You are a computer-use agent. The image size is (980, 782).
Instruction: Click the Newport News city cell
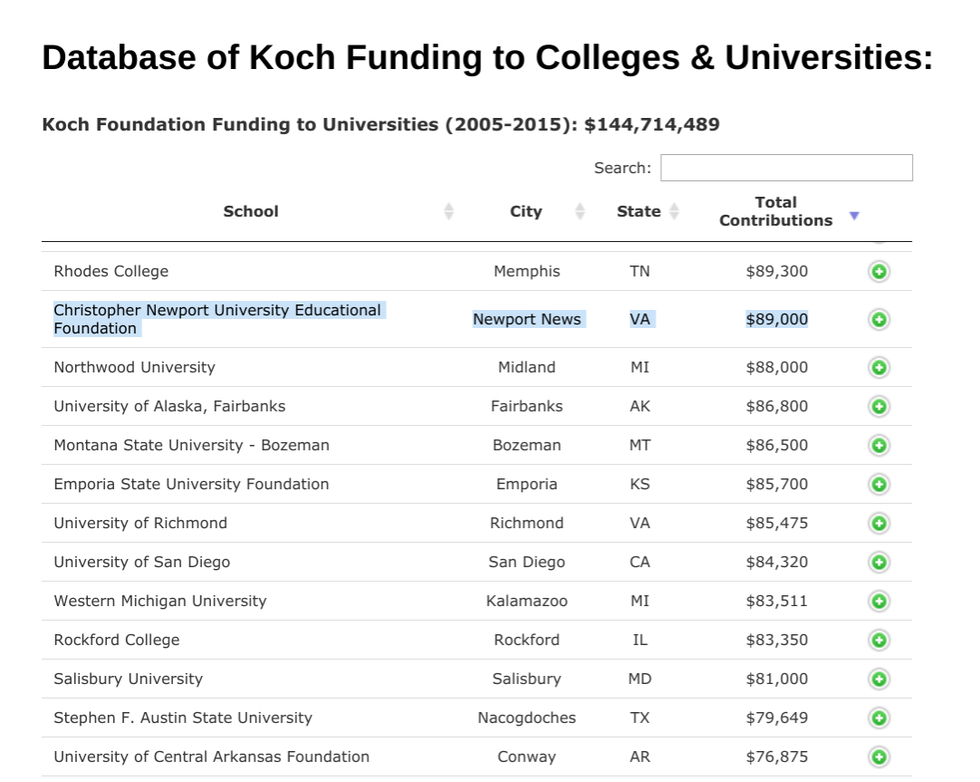527,320
